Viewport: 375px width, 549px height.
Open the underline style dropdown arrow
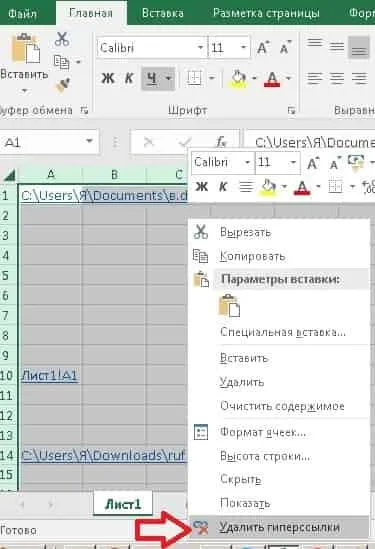point(168,78)
